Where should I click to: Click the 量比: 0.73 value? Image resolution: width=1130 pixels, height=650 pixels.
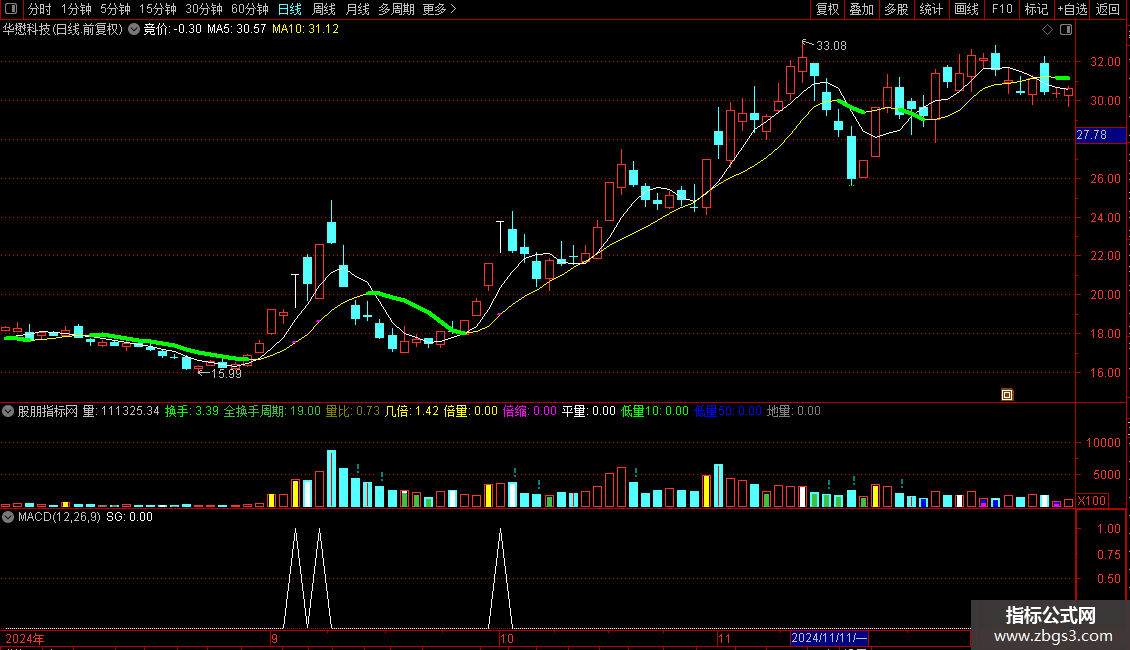coord(352,411)
